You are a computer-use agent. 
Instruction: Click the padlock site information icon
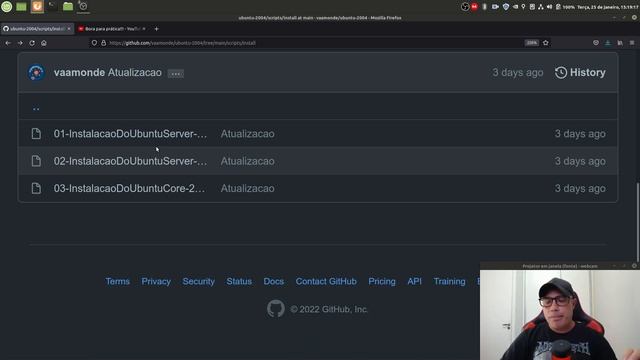pos(104,43)
